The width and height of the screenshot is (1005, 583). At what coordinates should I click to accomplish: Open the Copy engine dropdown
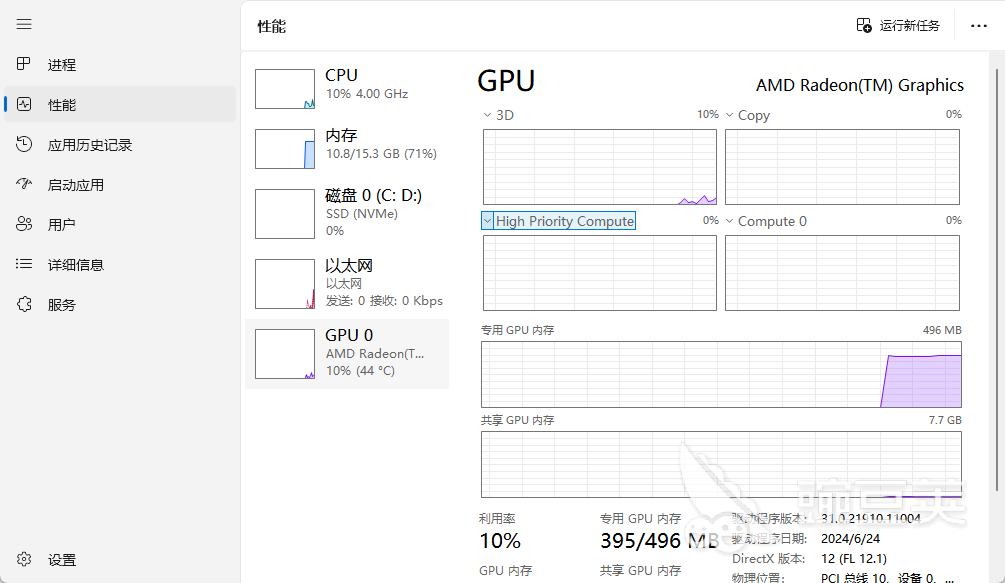click(x=729, y=115)
